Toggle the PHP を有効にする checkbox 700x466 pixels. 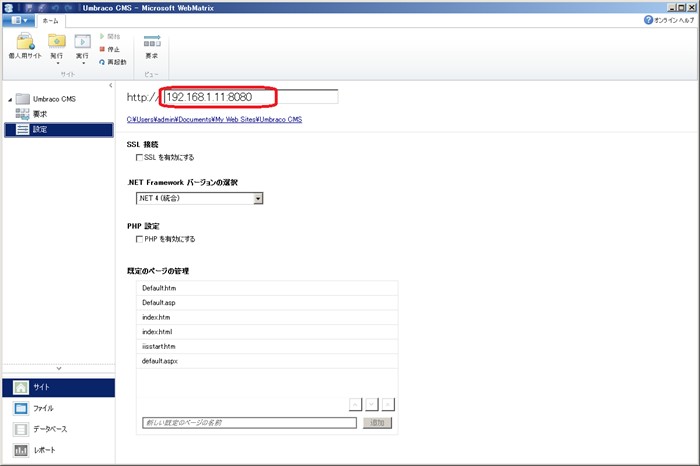tap(139, 239)
